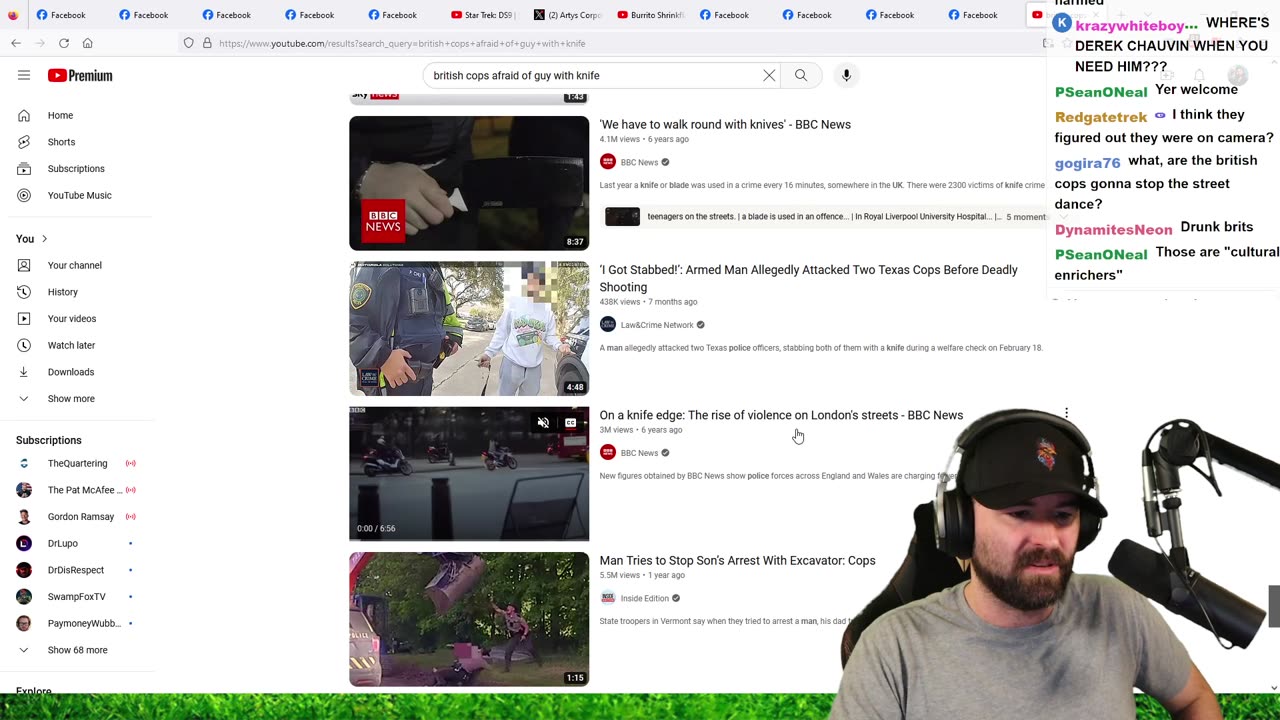1280x720 pixels.
Task: Click Law&Crime Network channel avatar
Action: pyautogui.click(x=607, y=324)
